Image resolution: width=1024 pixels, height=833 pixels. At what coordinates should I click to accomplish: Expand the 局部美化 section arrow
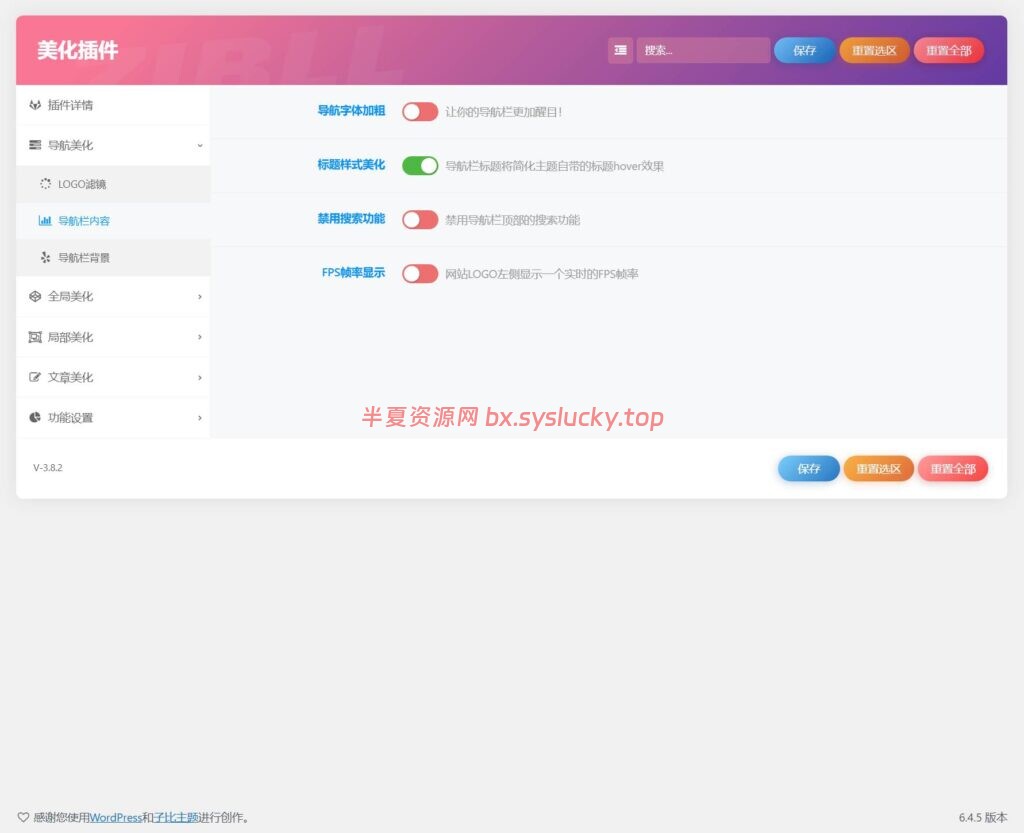click(x=200, y=337)
